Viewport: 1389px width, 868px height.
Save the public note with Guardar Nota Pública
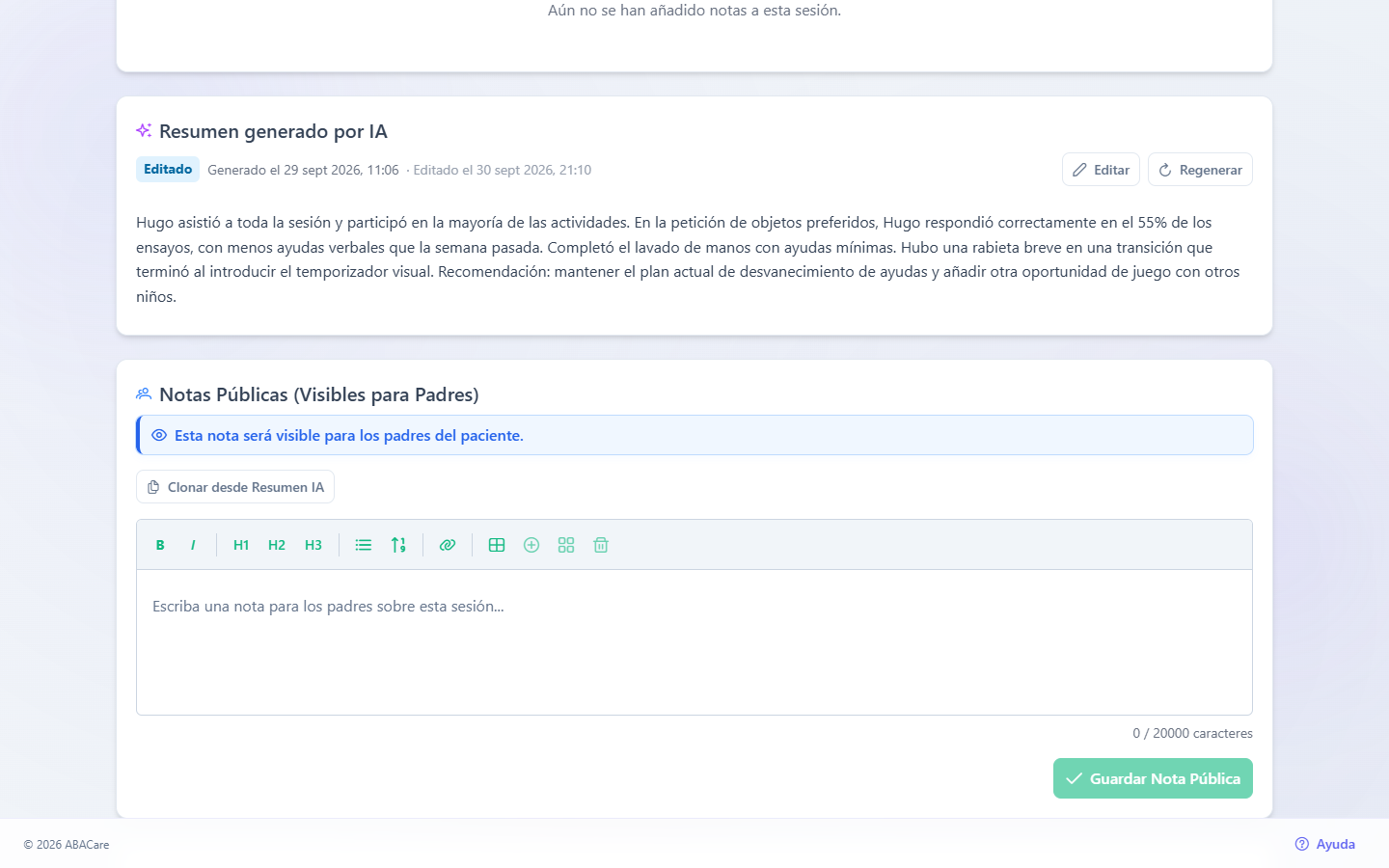pyautogui.click(x=1153, y=778)
